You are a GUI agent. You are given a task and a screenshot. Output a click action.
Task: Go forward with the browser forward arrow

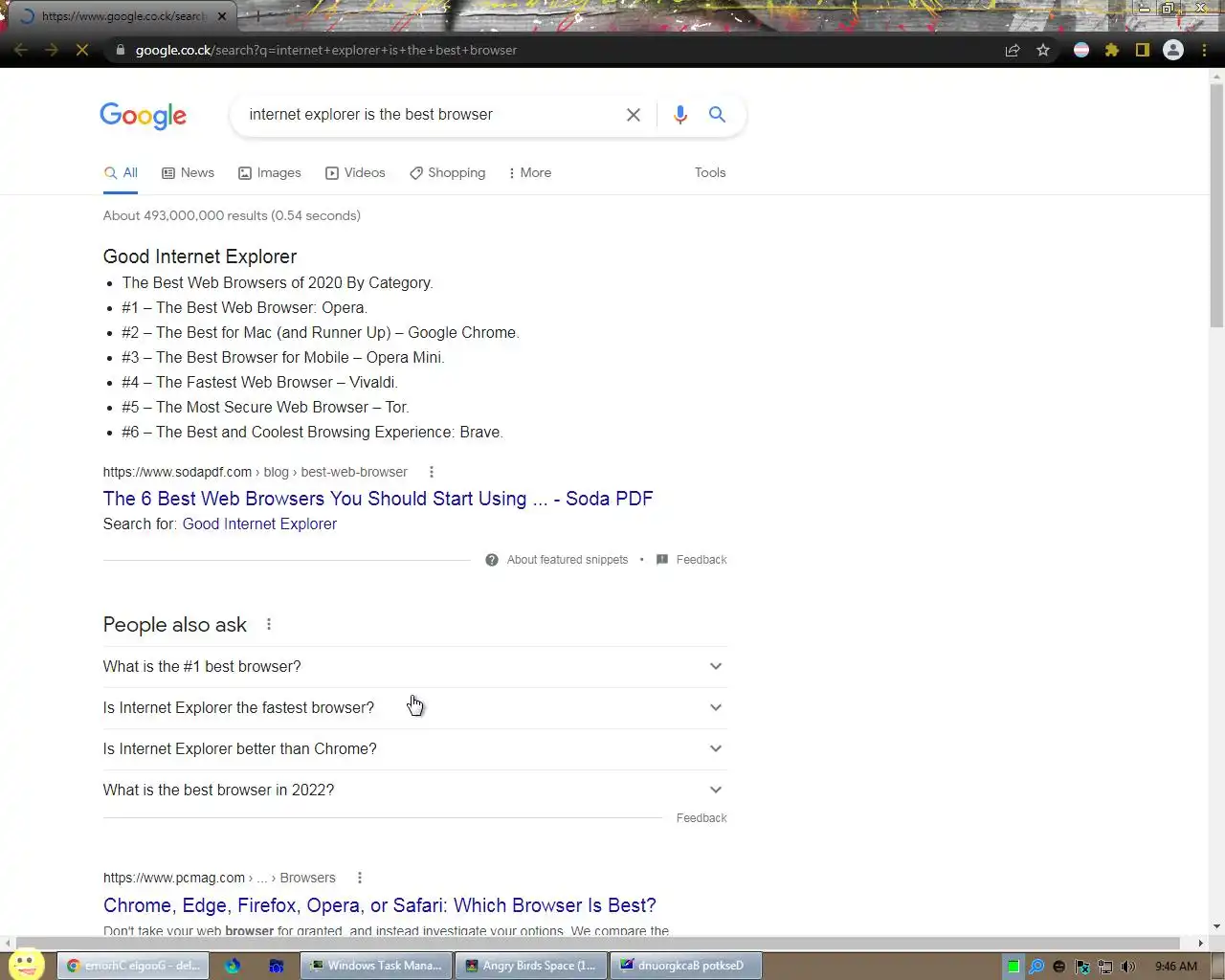point(52,50)
